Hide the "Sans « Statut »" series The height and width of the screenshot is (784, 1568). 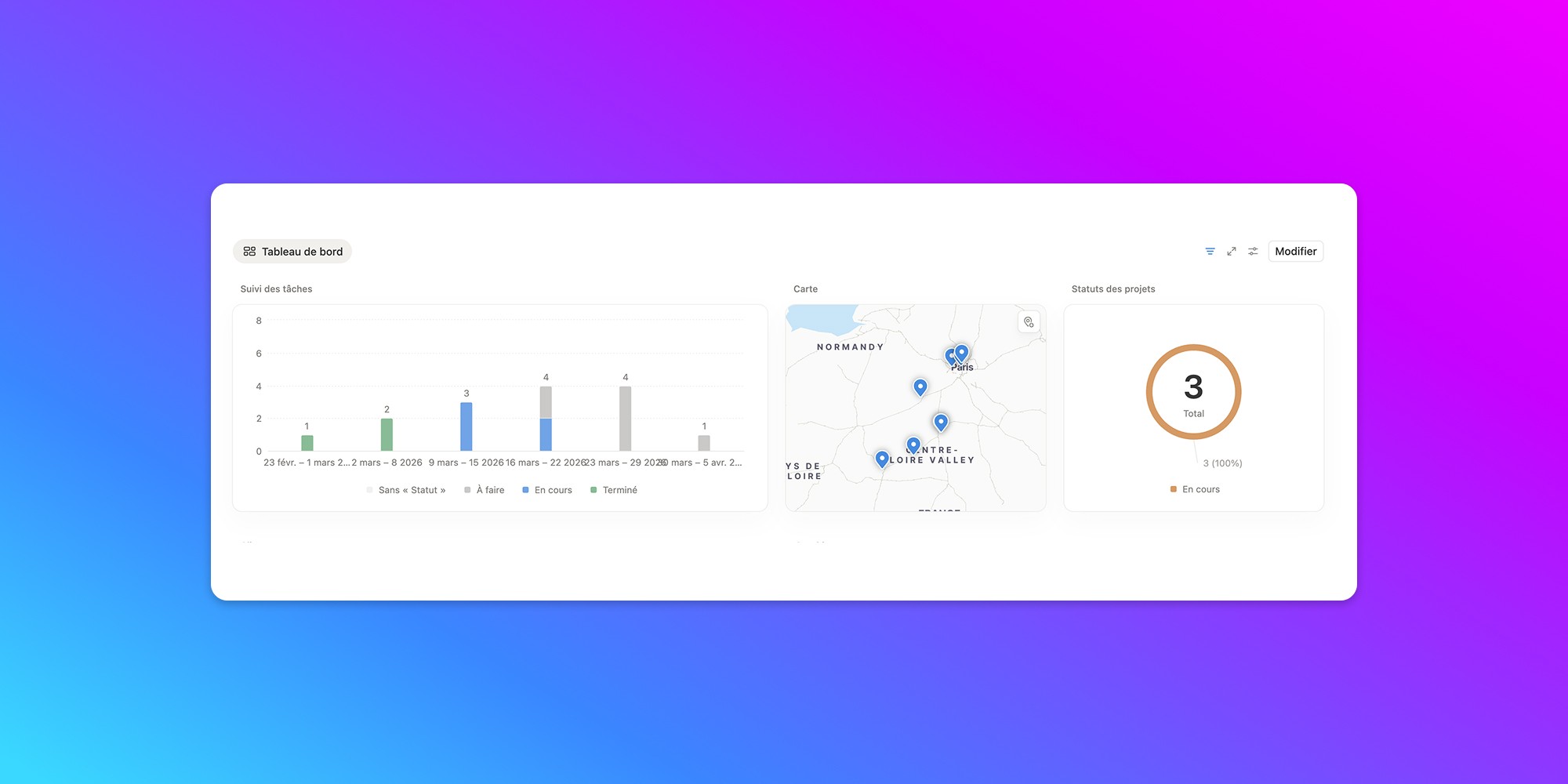[x=411, y=489]
